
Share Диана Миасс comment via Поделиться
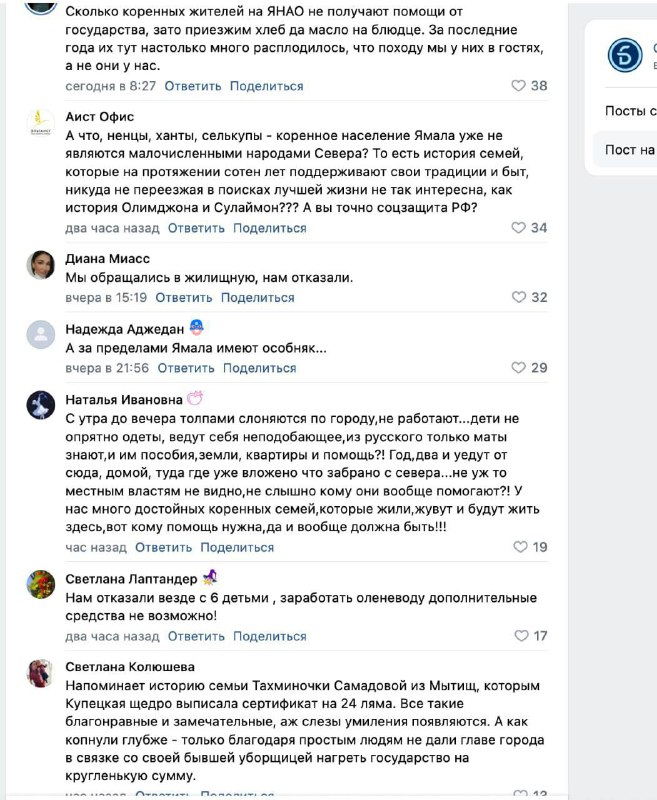258,297
